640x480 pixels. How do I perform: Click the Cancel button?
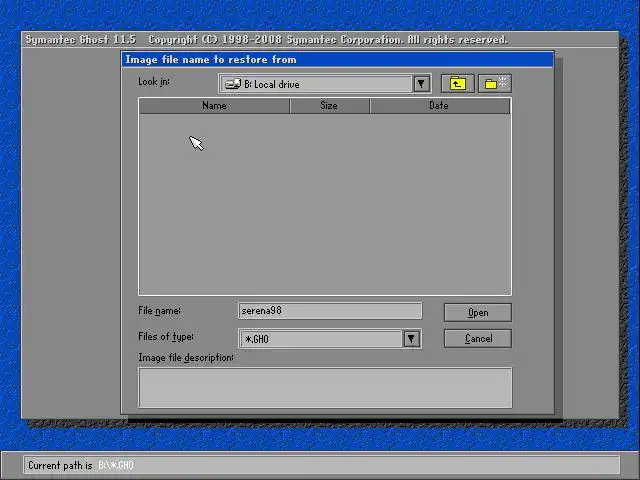point(478,338)
